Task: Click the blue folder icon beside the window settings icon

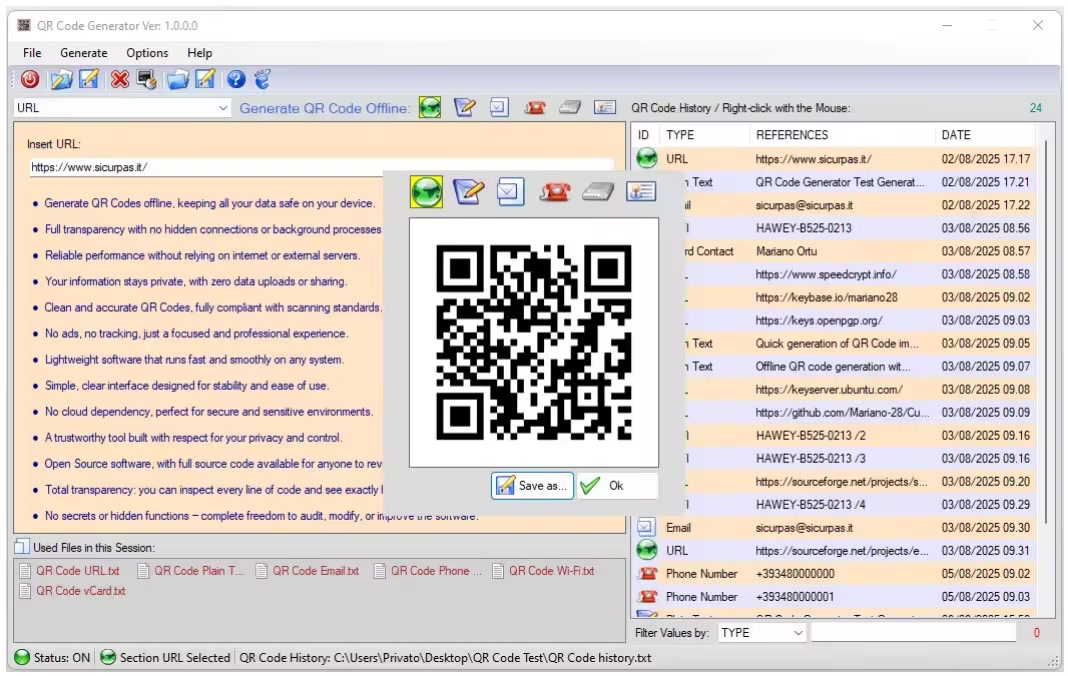Action: [x=178, y=80]
